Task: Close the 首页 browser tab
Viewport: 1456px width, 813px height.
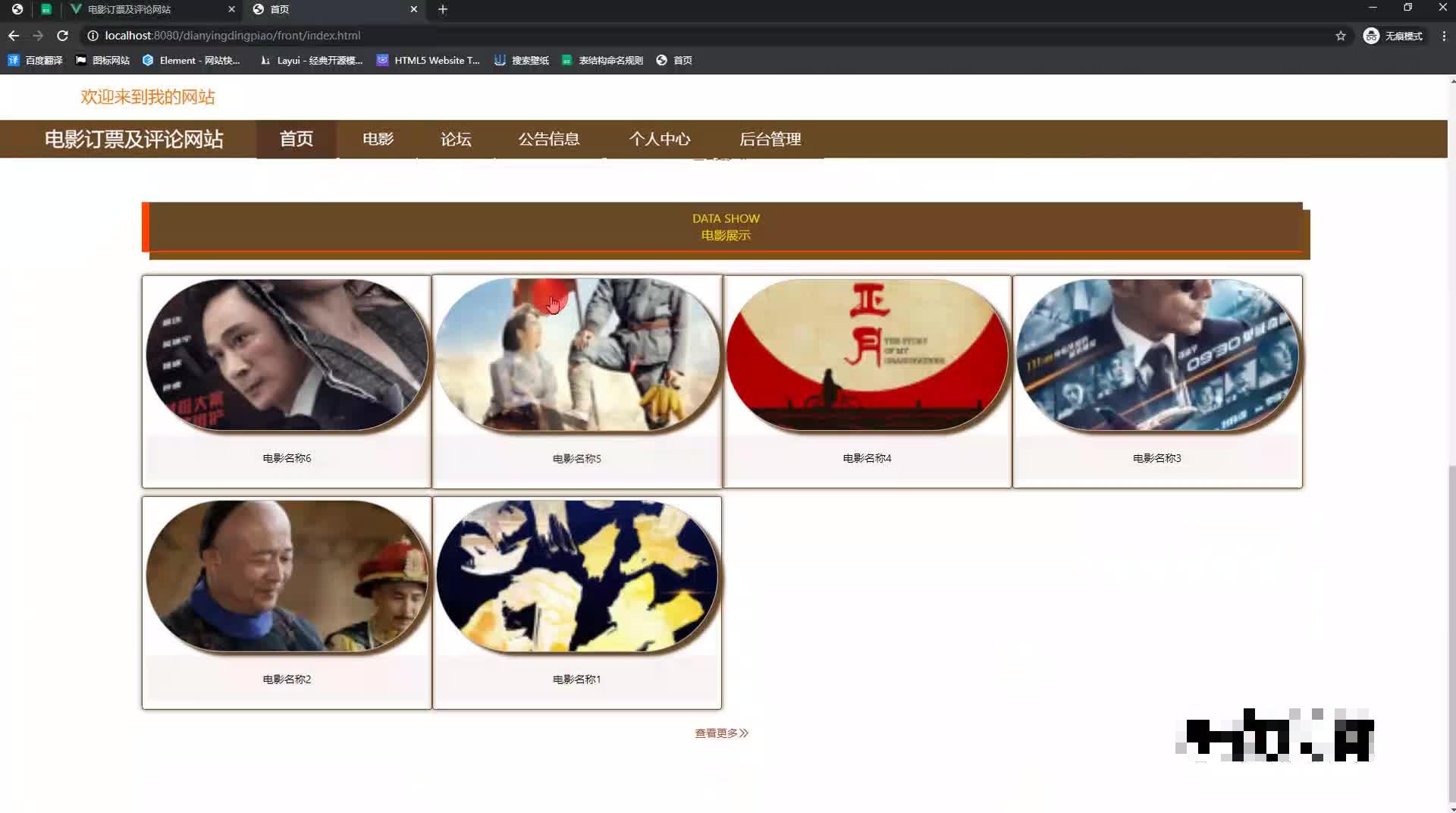Action: (x=413, y=9)
